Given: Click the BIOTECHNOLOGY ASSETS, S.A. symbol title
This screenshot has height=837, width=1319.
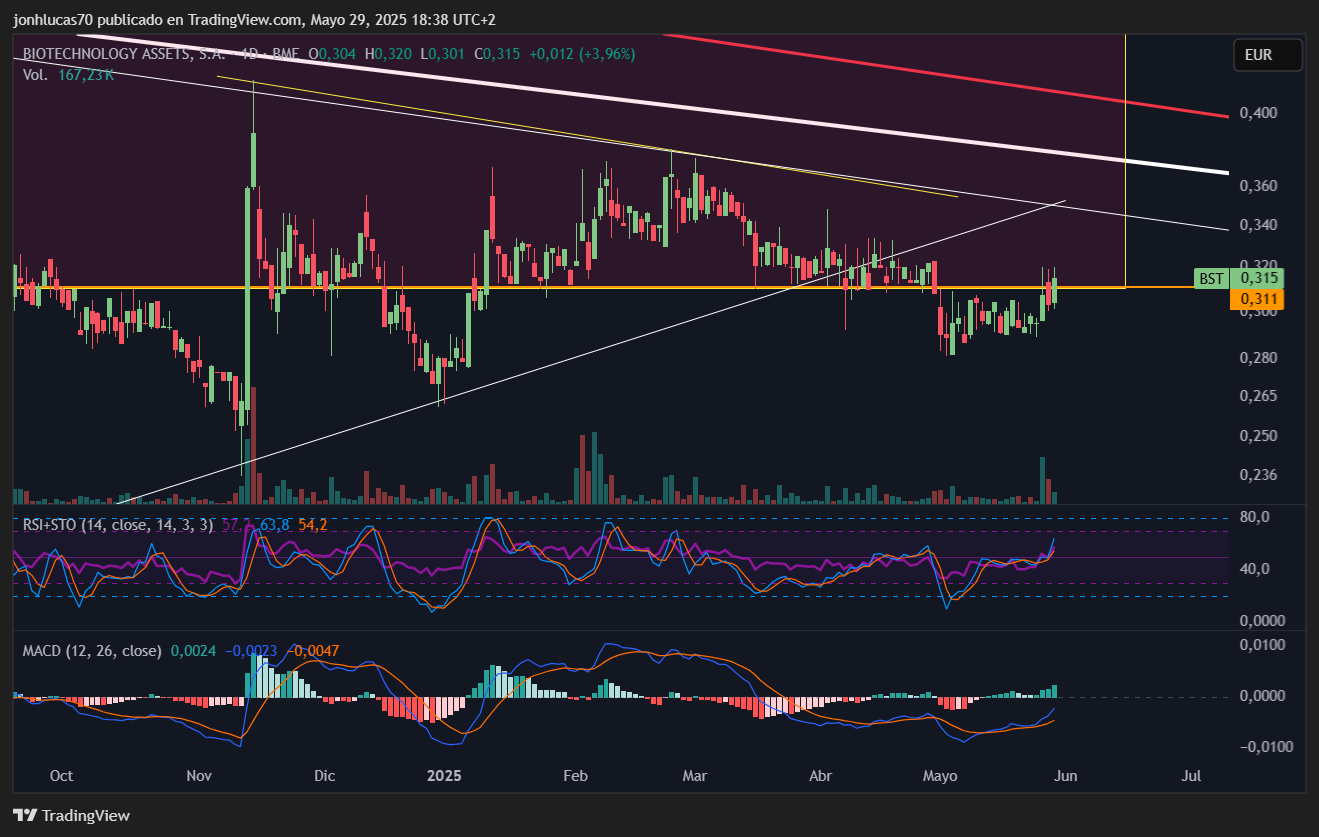Looking at the screenshot, I should click(124, 54).
